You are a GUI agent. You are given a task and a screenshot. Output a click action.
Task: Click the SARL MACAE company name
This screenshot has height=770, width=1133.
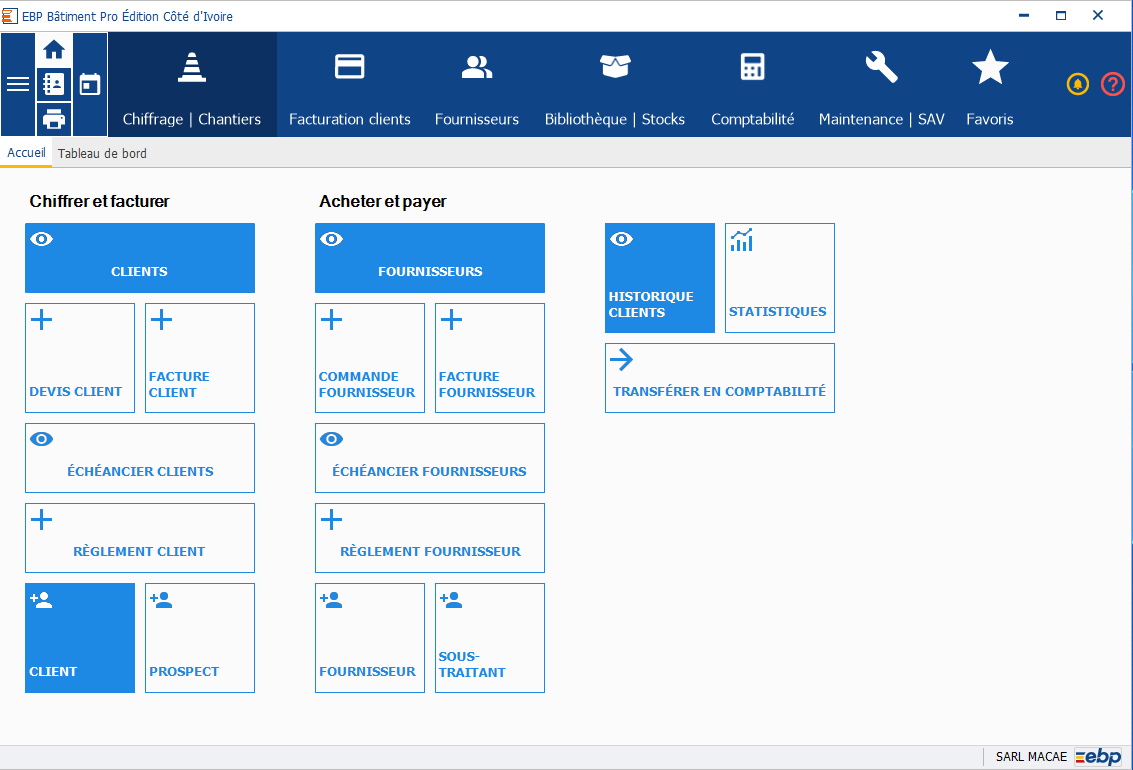(x=1031, y=756)
